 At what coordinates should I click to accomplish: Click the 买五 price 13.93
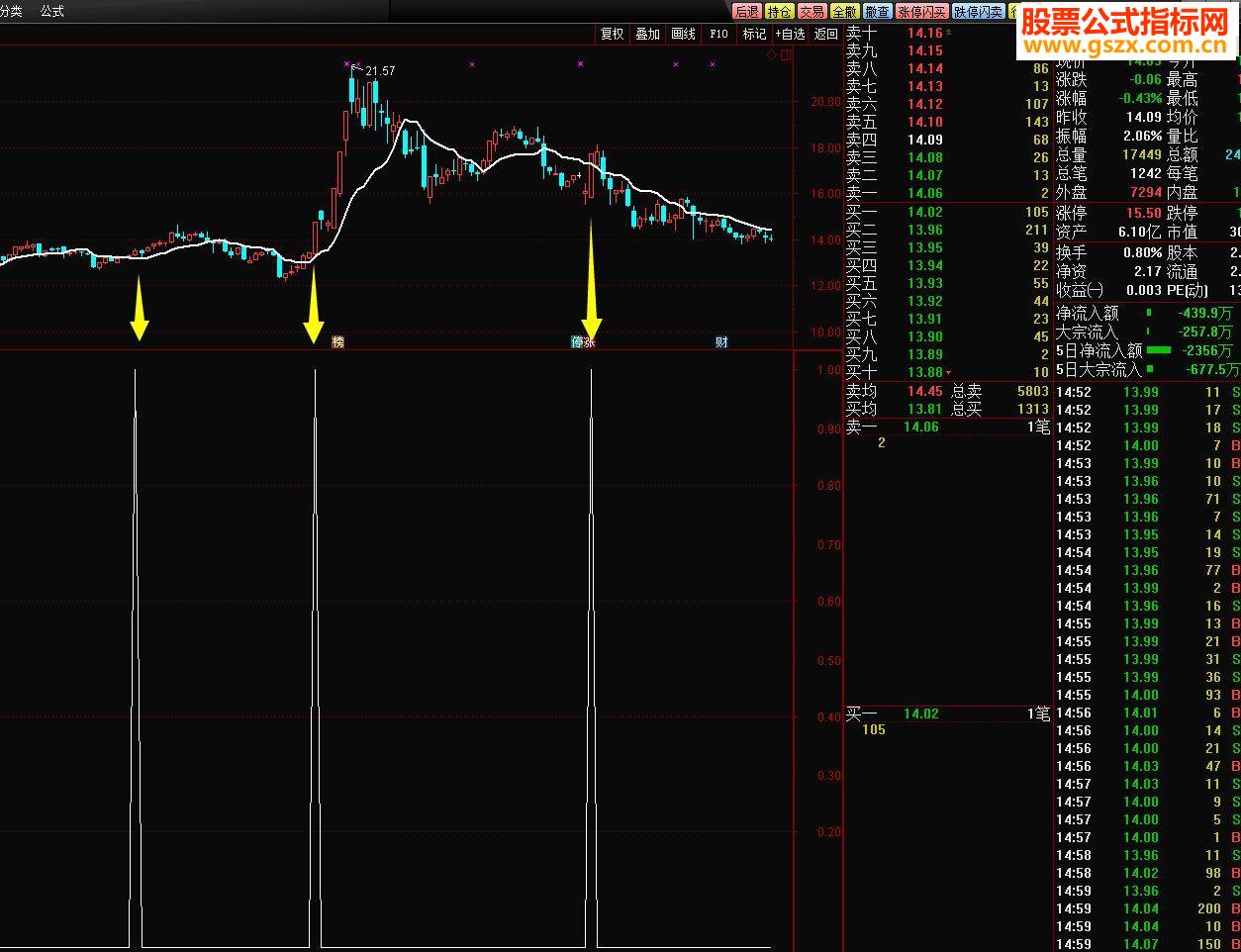click(925, 283)
